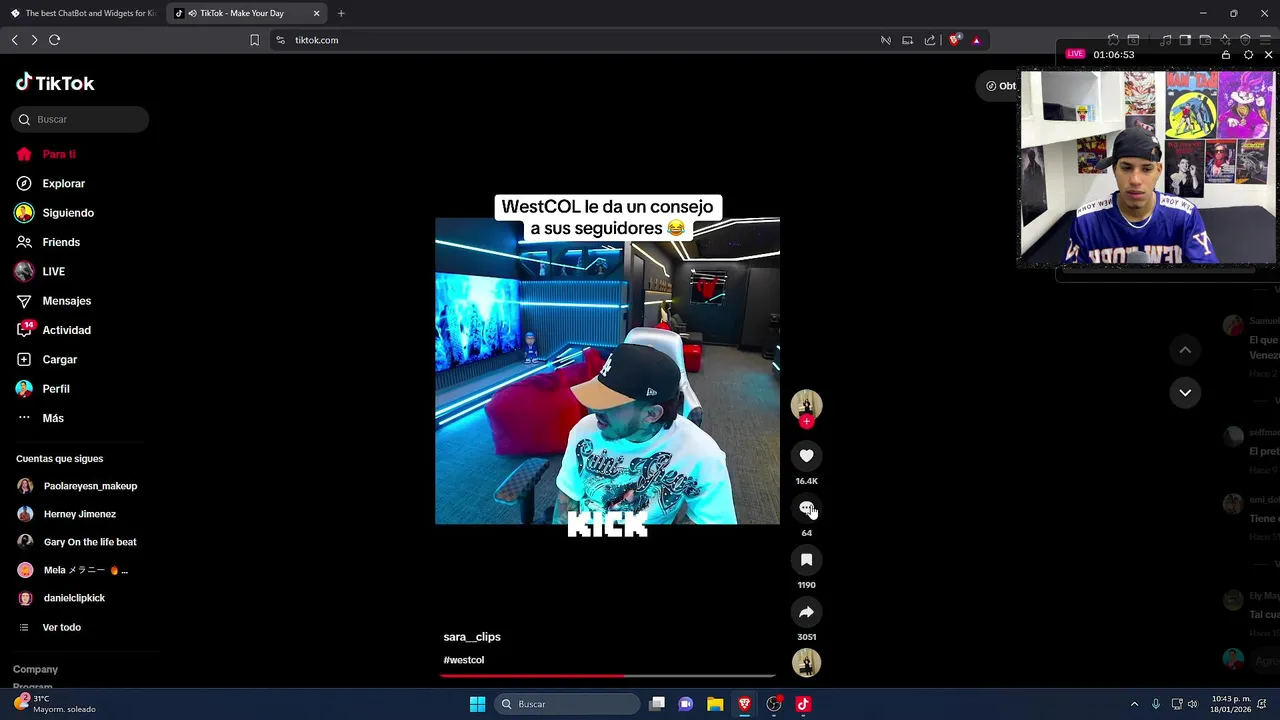Click the playing video area

607,371
